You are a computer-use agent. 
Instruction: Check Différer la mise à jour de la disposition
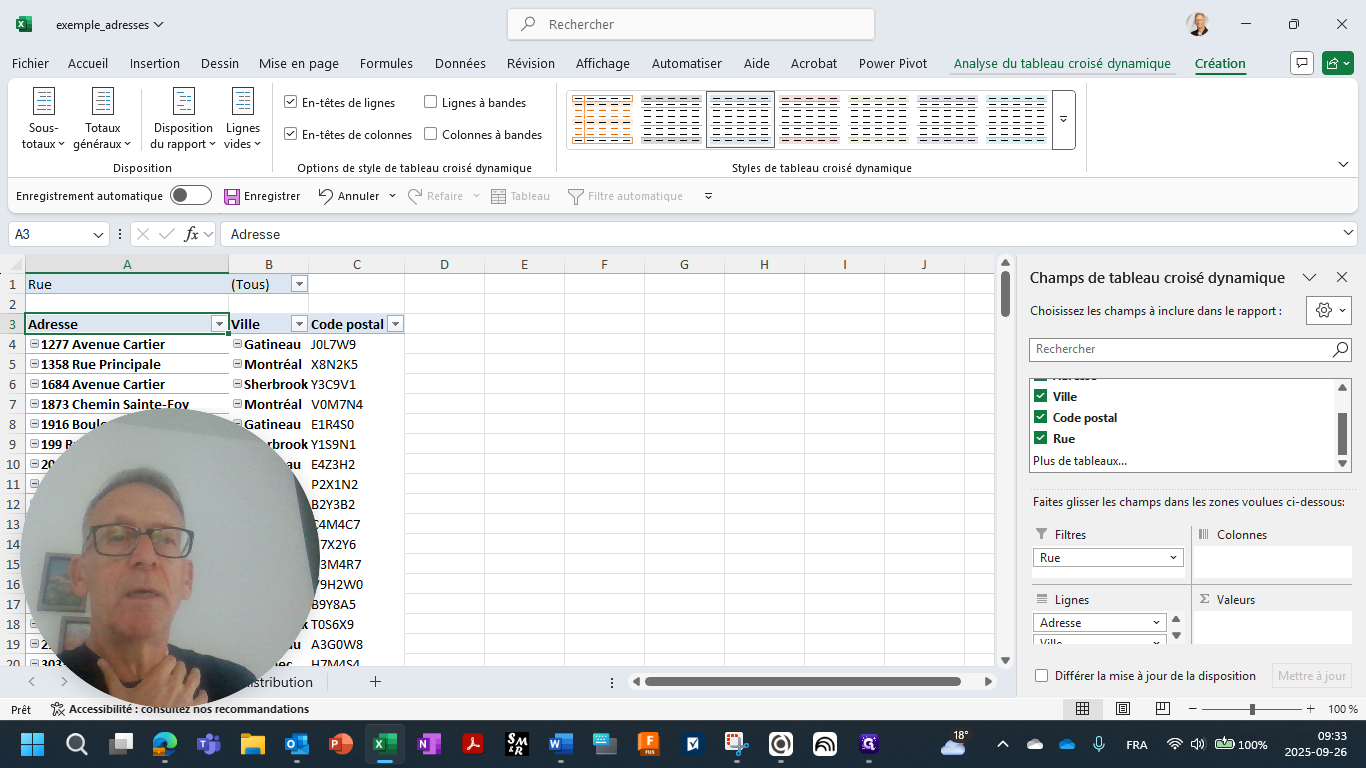coord(1041,675)
